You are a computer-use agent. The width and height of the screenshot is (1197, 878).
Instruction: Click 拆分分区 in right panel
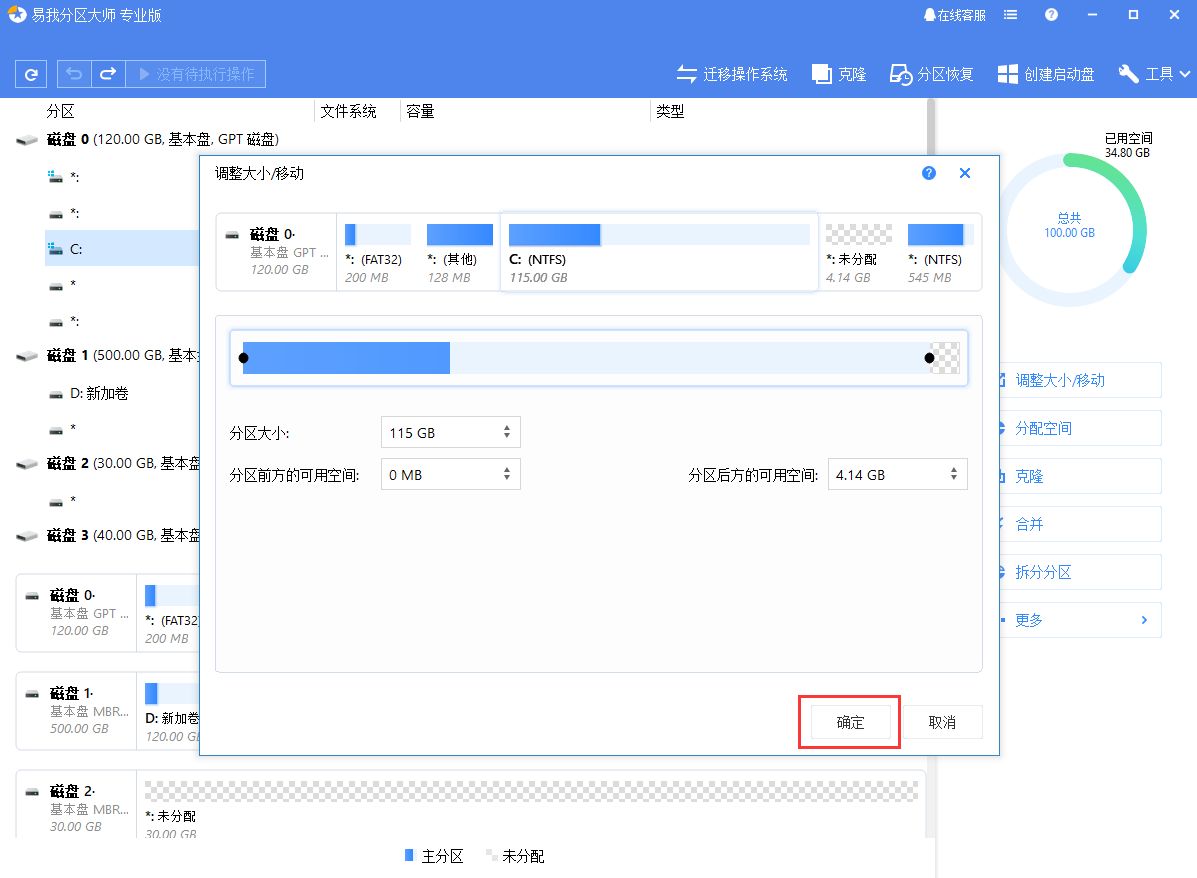coord(1079,572)
